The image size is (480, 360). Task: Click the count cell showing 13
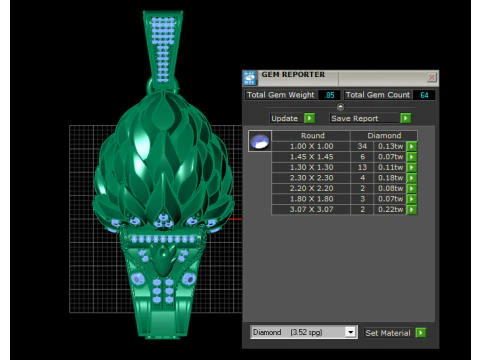(362, 167)
